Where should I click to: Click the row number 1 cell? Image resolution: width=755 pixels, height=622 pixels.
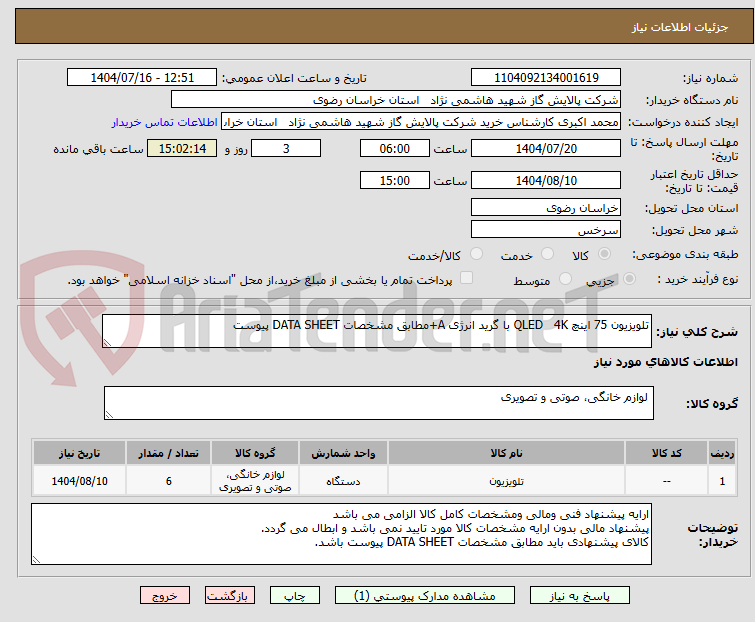click(x=722, y=480)
